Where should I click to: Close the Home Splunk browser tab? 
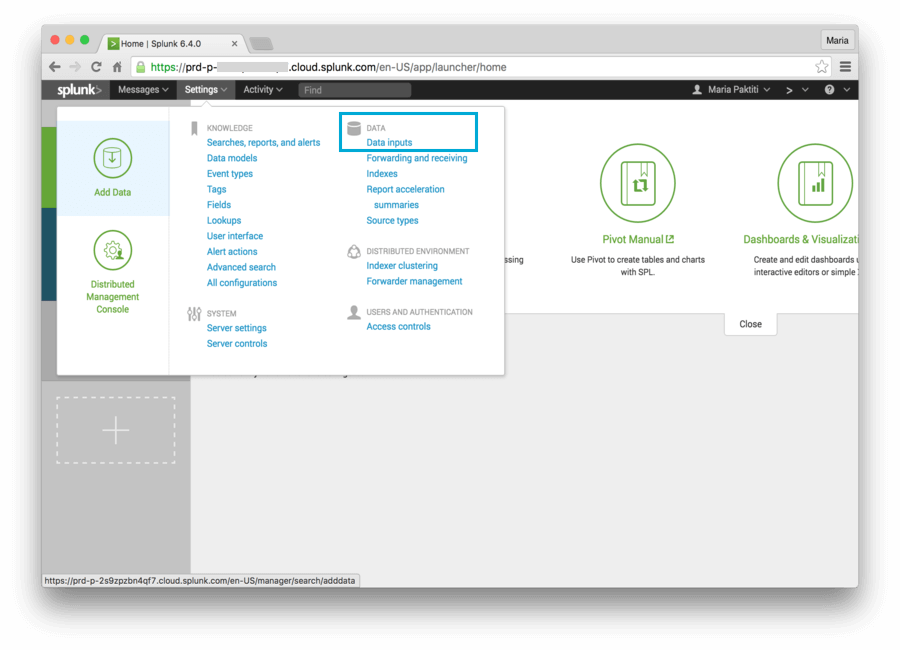[x=234, y=44]
